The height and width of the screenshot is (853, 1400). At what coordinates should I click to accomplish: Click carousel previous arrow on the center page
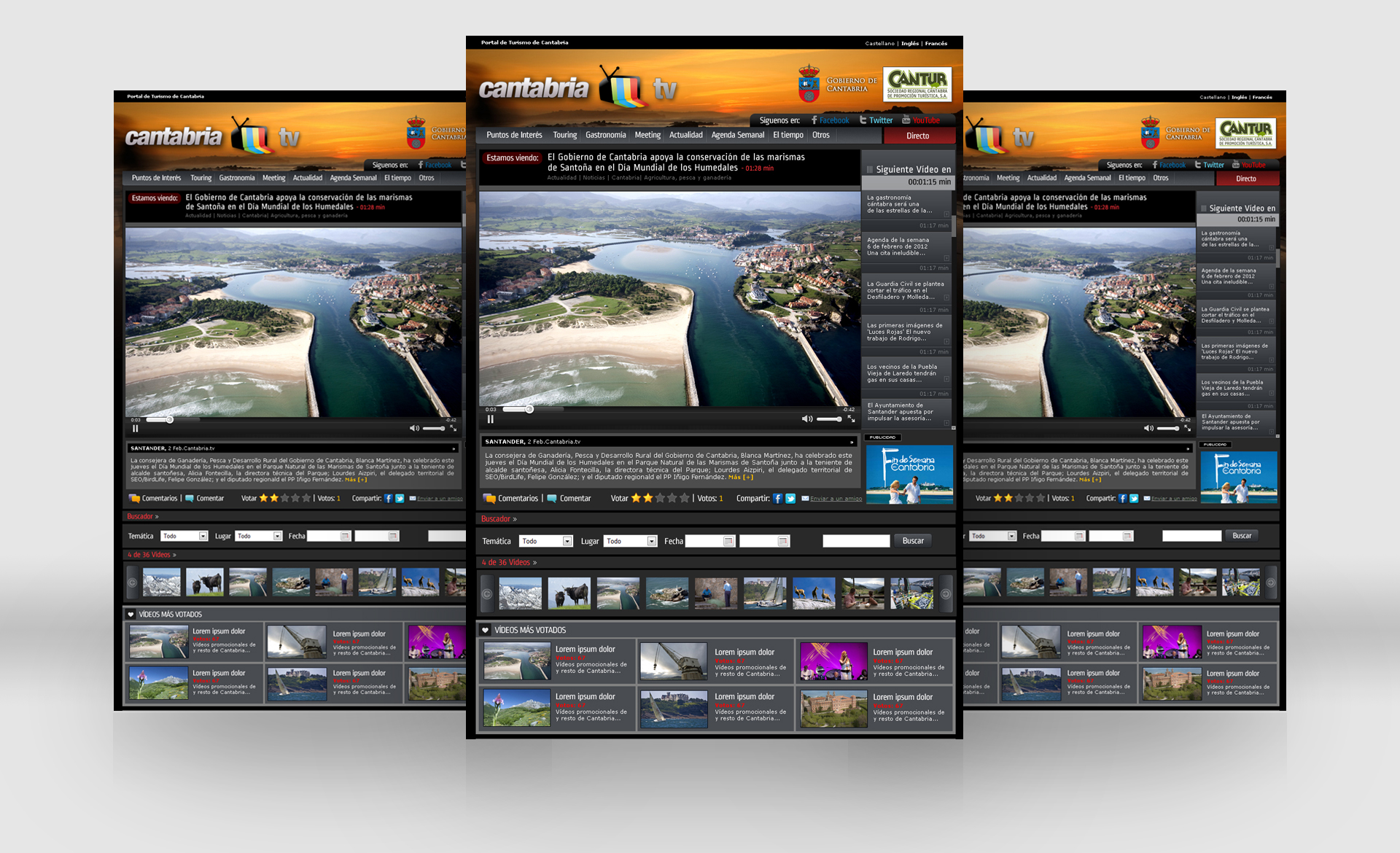tap(487, 593)
